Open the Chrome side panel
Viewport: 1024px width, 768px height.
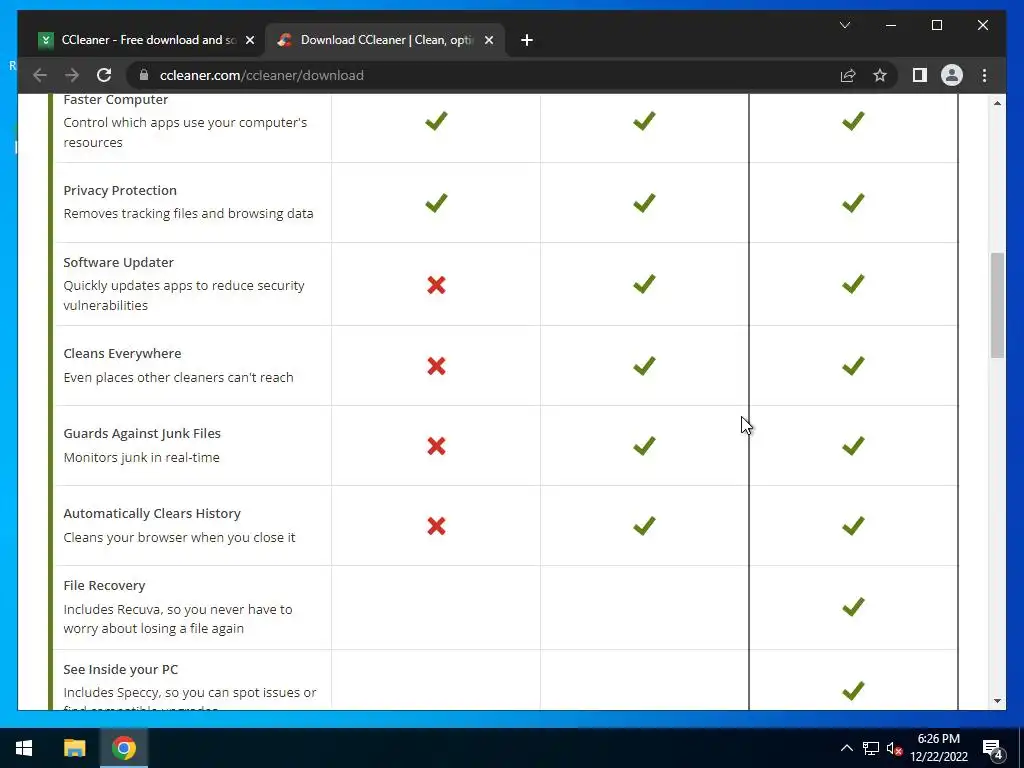(920, 75)
